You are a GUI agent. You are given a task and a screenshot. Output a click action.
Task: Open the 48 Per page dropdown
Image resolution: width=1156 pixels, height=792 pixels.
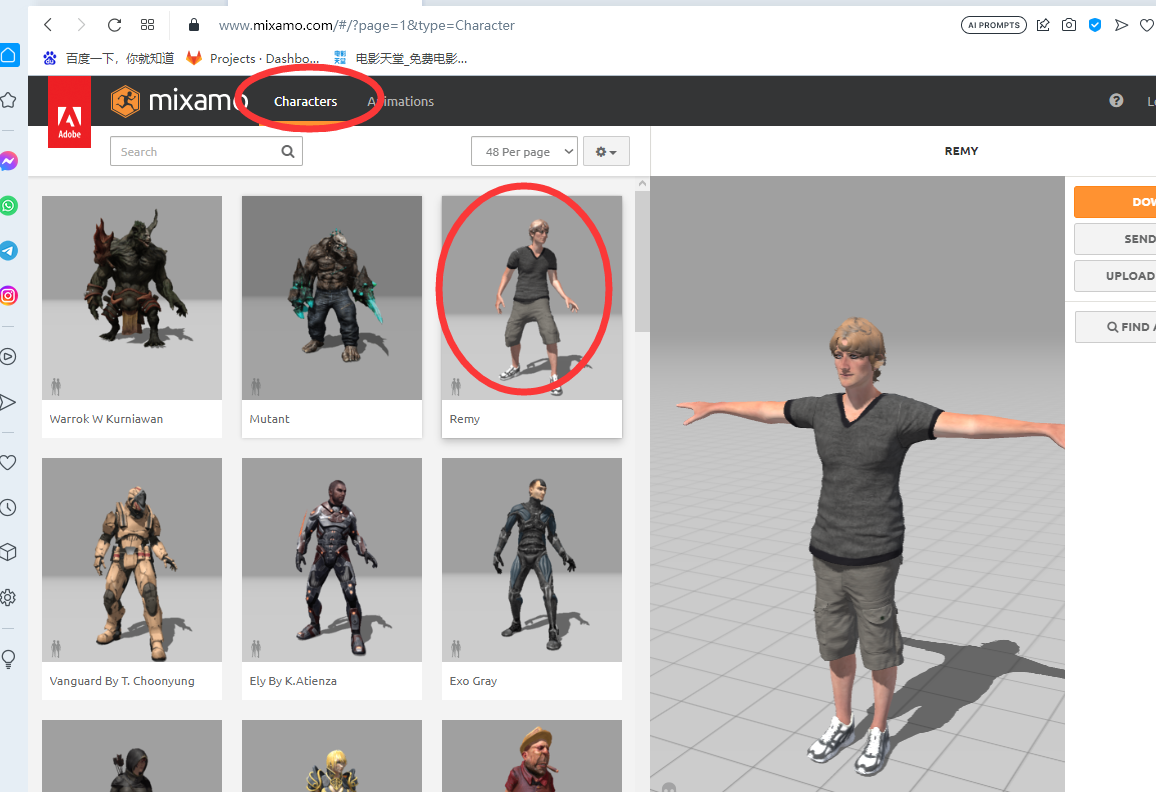[x=524, y=151]
